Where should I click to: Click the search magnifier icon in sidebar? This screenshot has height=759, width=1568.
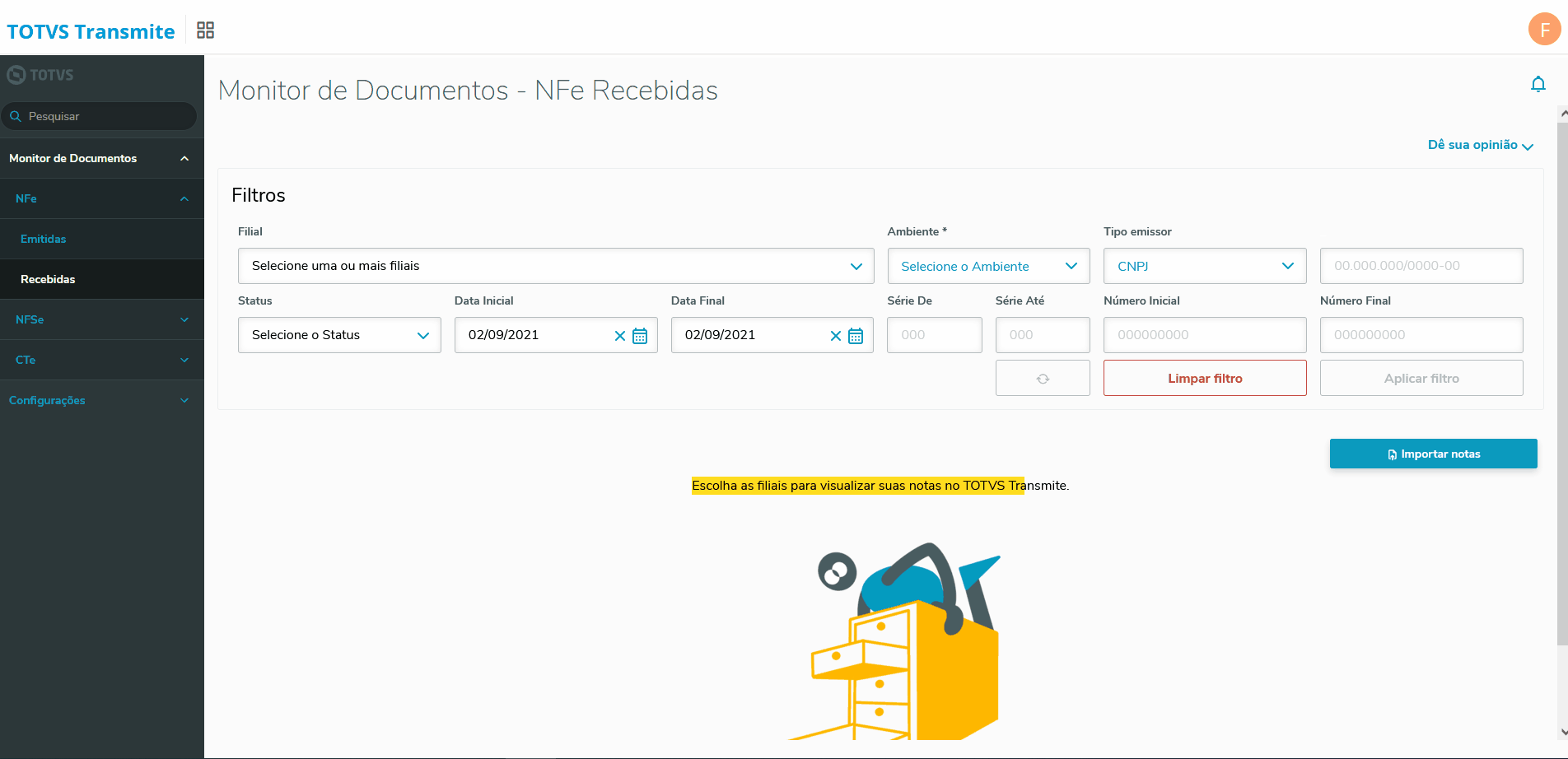click(x=16, y=116)
